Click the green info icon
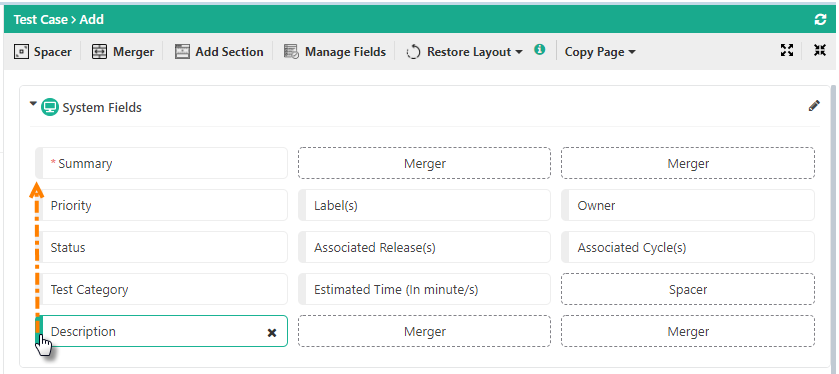839x374 pixels. pos(540,50)
